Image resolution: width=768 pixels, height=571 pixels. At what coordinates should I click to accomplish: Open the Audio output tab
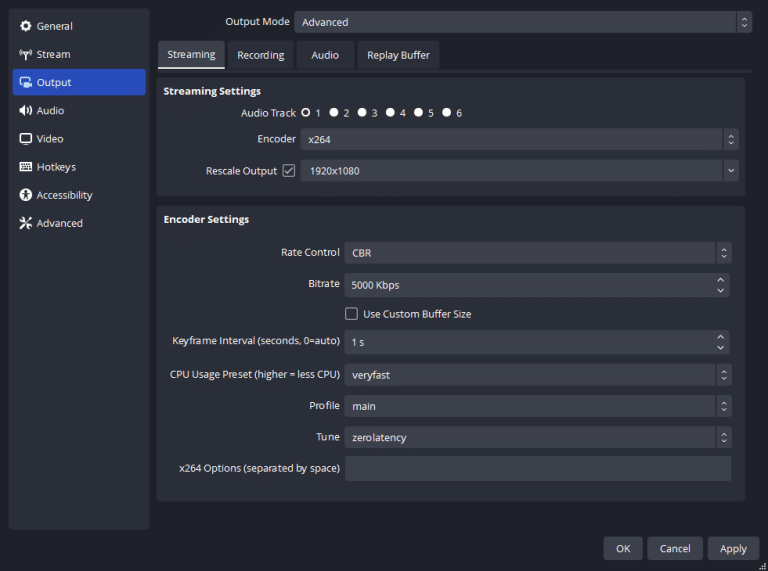click(x=325, y=55)
